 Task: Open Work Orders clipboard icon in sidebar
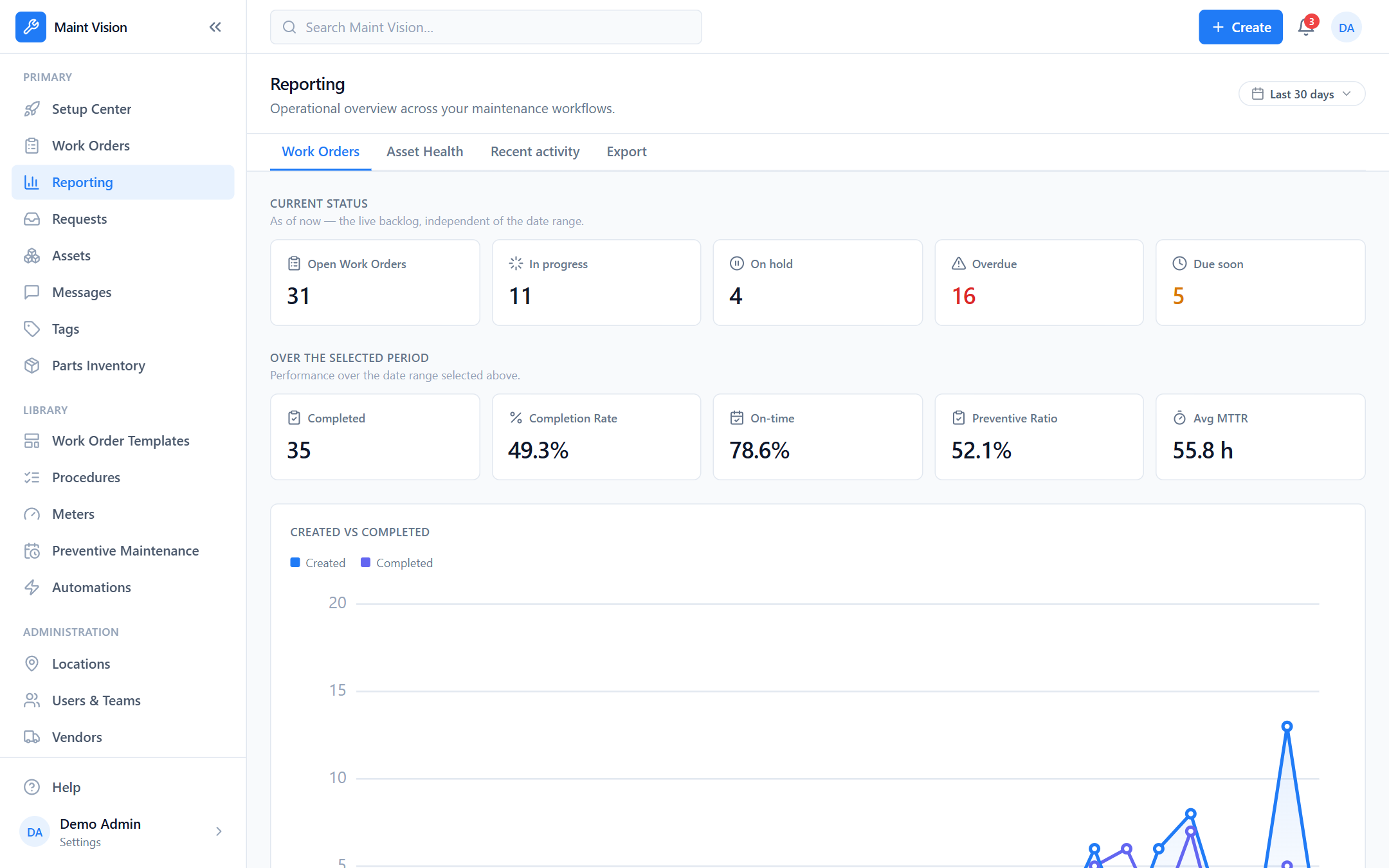click(32, 146)
